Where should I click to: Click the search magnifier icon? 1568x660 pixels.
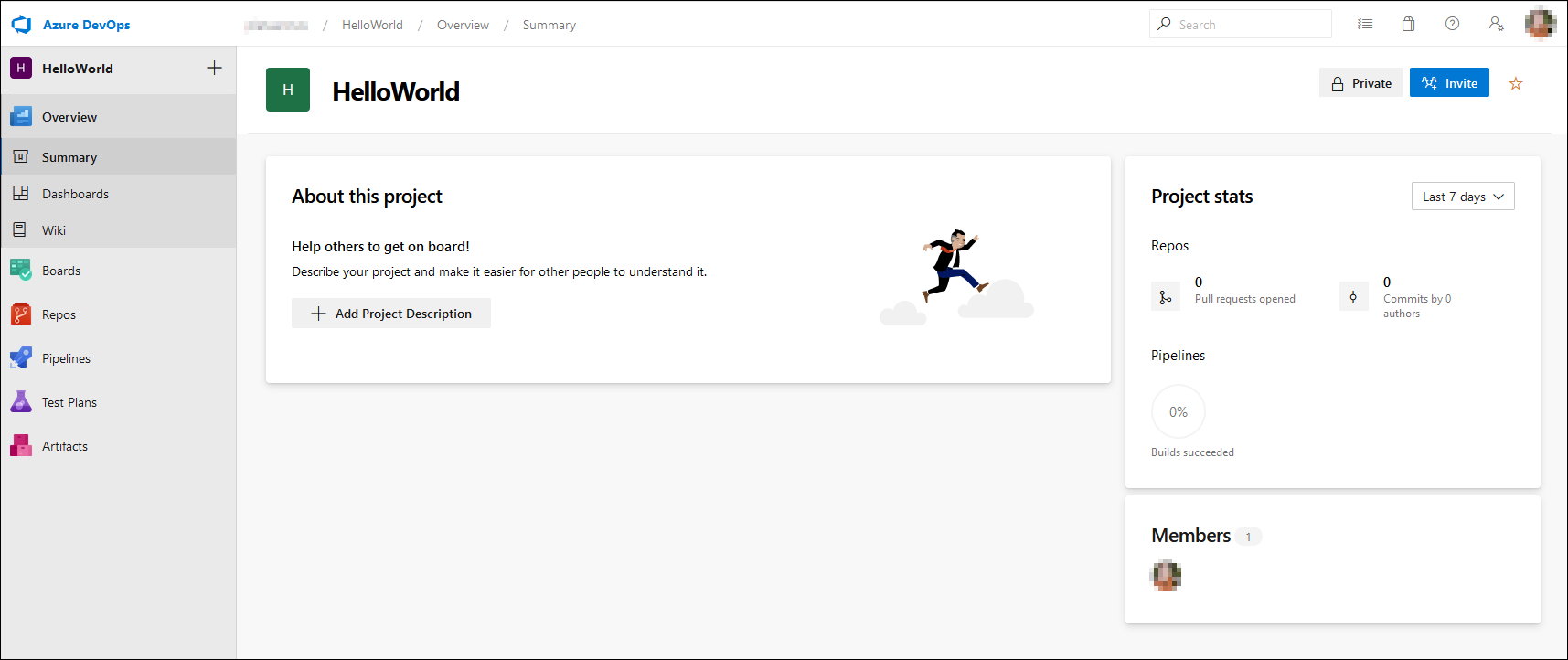click(x=1164, y=24)
